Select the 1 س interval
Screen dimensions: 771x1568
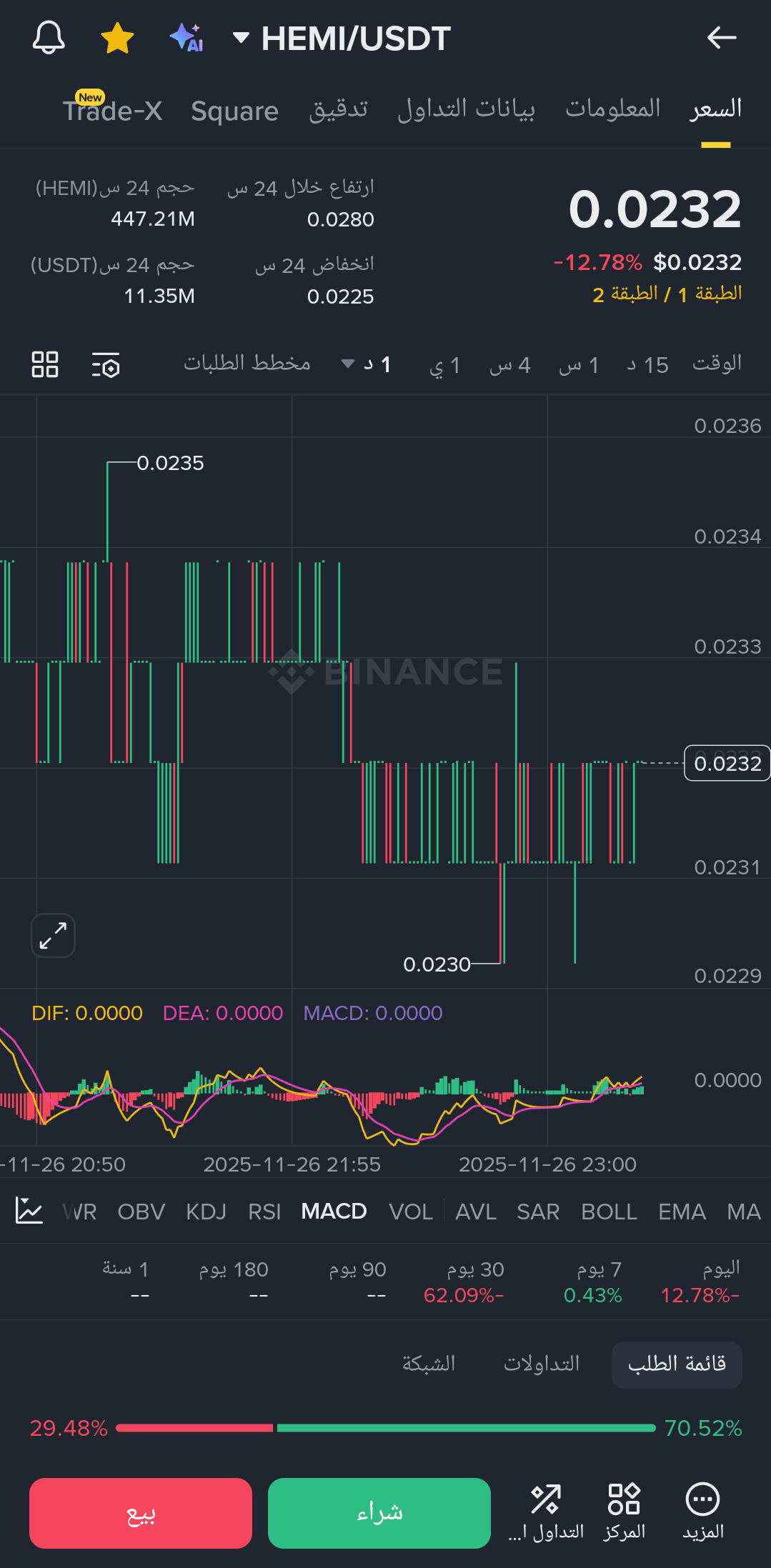(x=578, y=366)
